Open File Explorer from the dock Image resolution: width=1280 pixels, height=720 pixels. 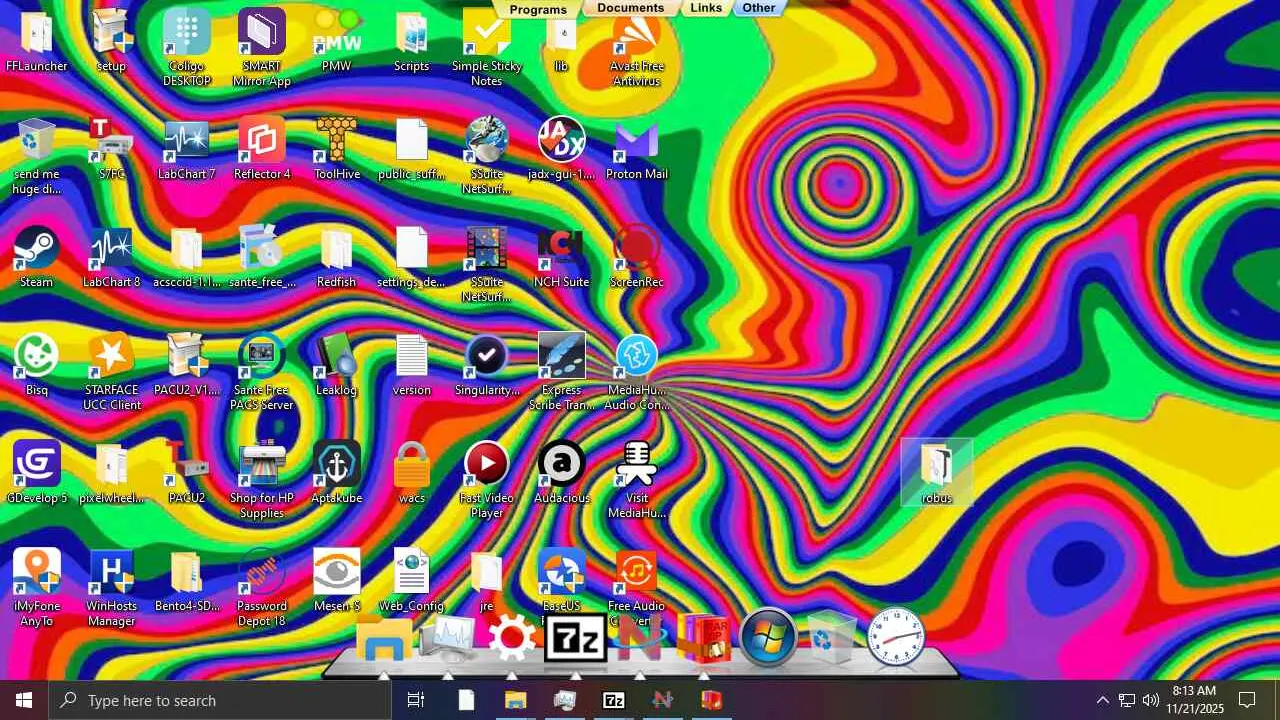(384, 638)
